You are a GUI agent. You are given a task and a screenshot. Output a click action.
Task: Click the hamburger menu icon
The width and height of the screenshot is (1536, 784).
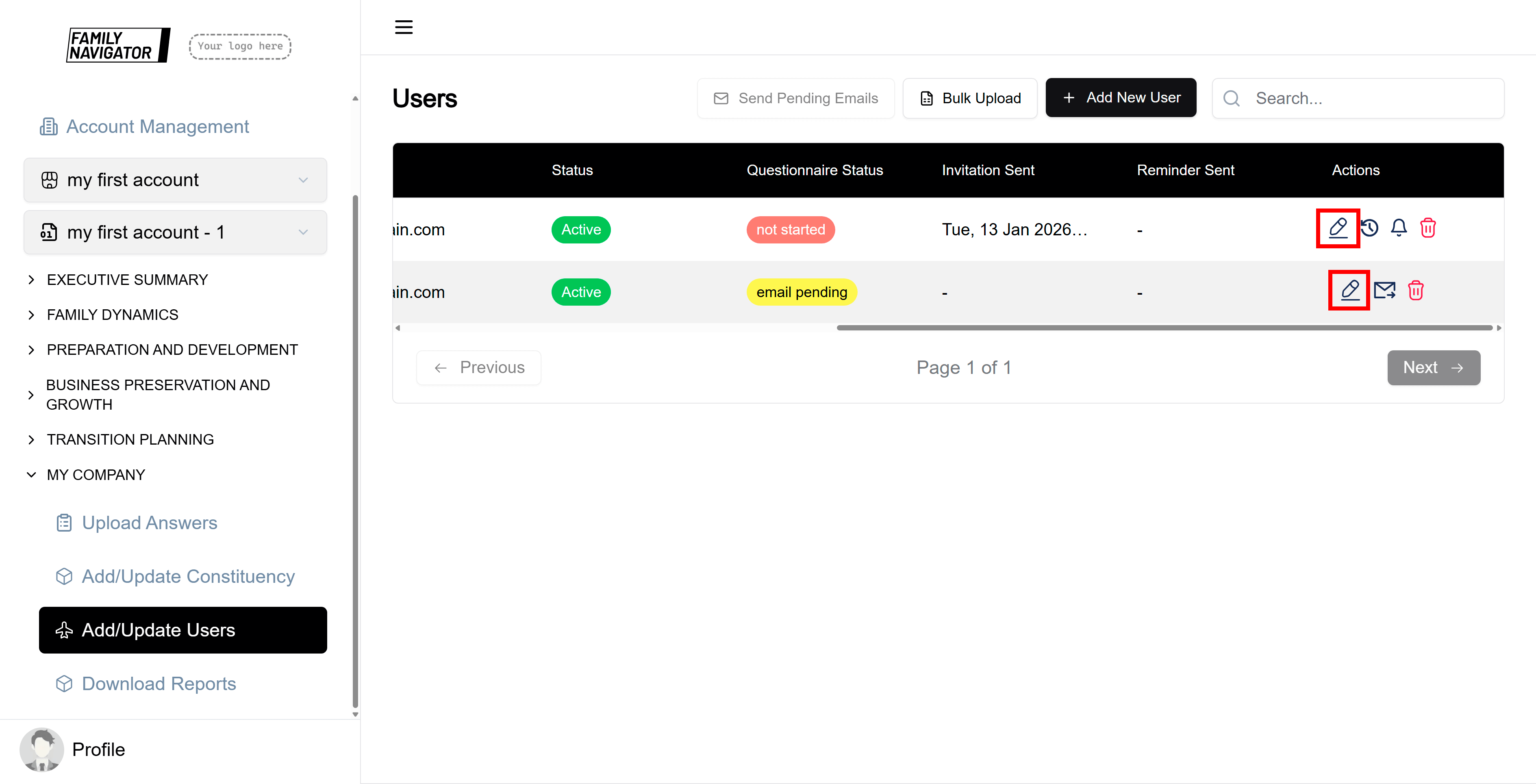(404, 27)
